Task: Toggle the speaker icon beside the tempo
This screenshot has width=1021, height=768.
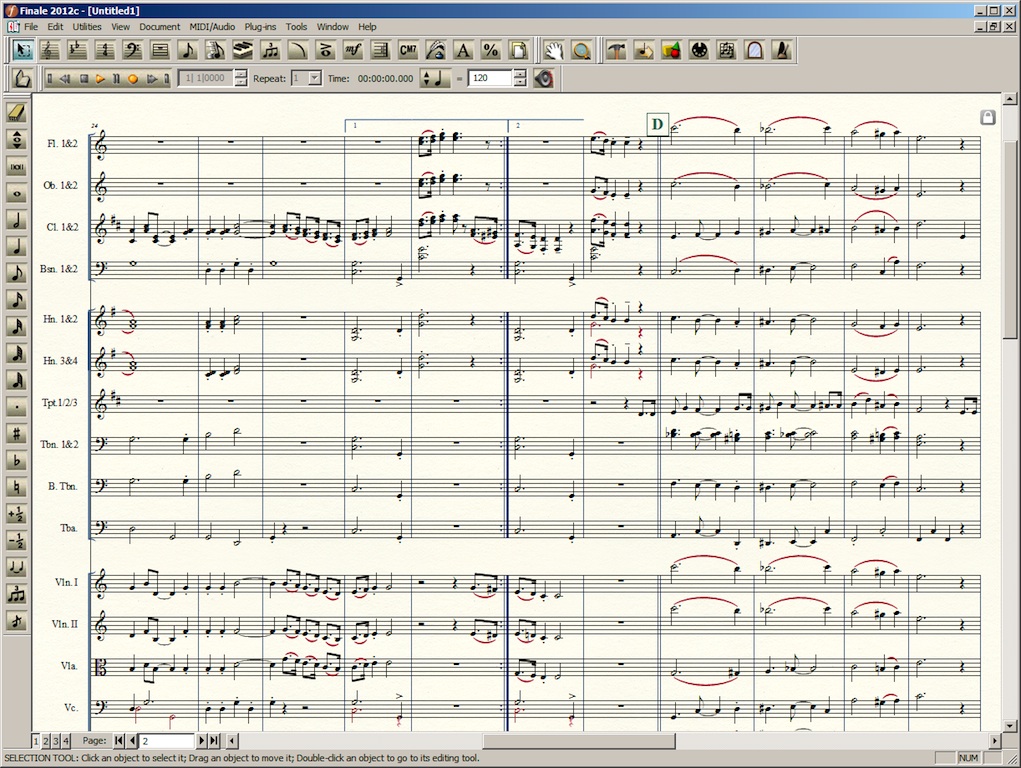Action: click(x=544, y=78)
